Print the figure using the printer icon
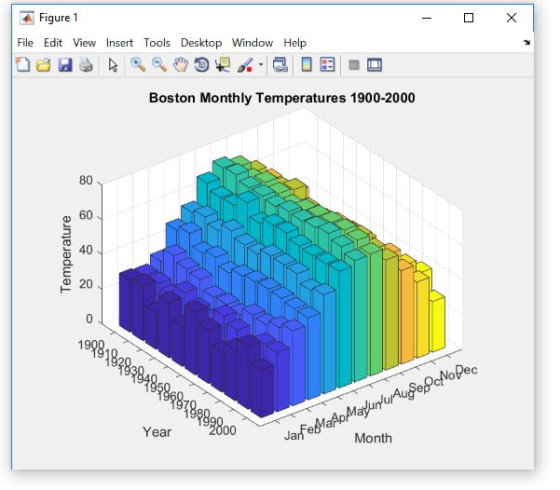Image resolution: width=560 pixels, height=490 pixels. pyautogui.click(x=86, y=65)
